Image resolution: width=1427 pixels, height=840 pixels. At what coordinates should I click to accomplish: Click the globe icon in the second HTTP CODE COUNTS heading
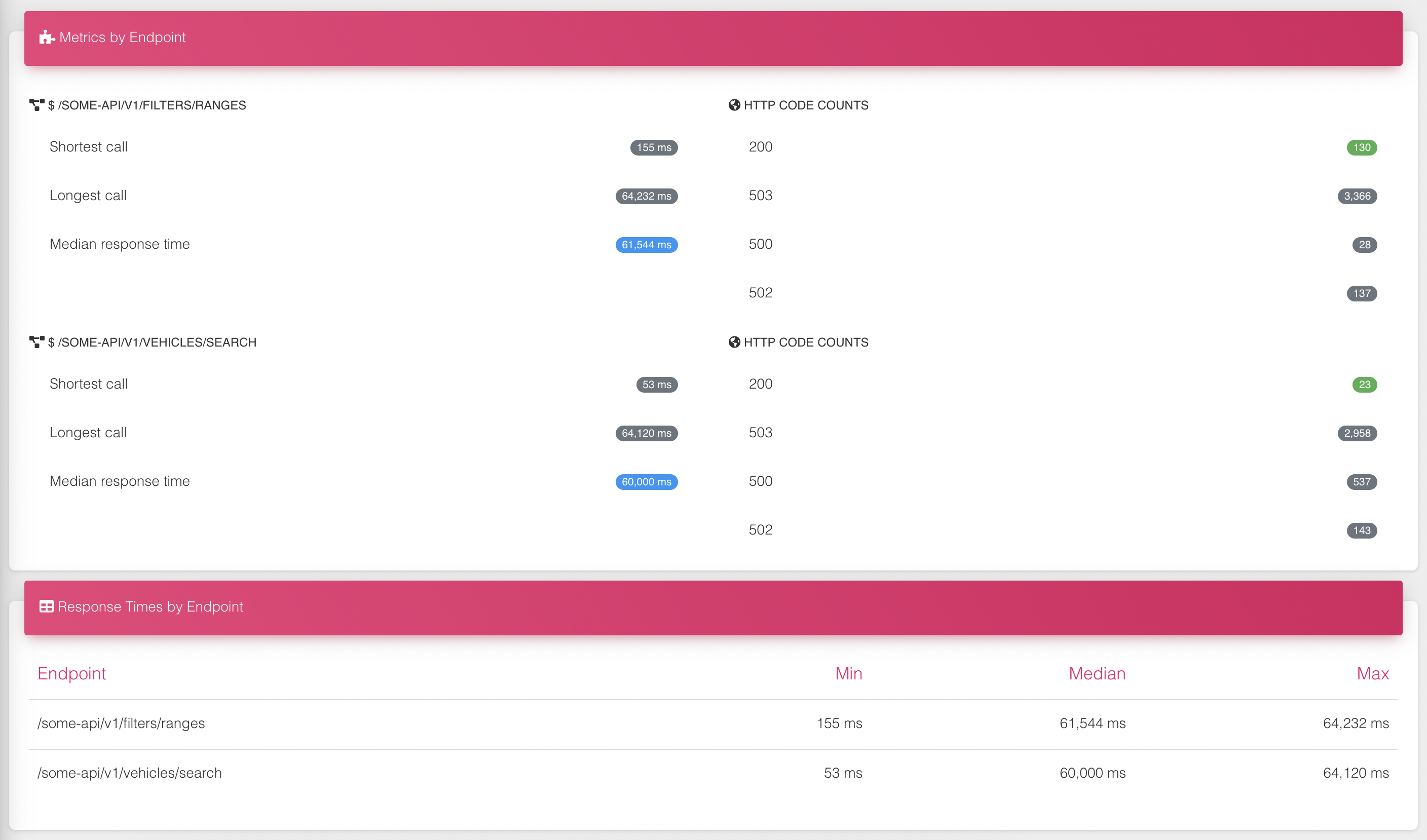tap(734, 342)
